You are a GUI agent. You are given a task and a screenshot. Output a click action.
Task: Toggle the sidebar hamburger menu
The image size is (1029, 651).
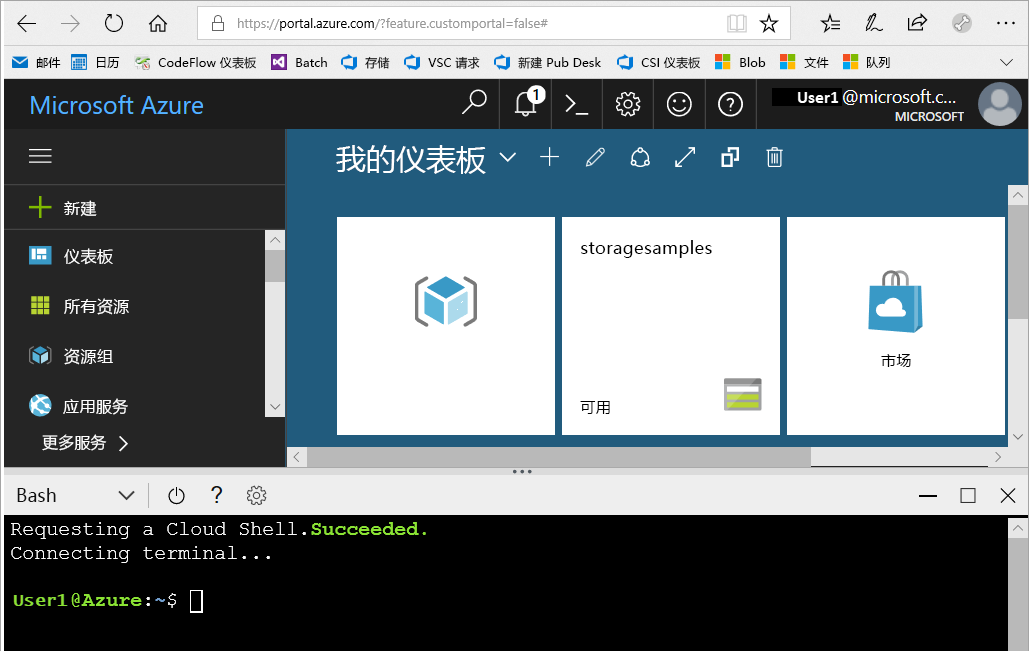pos(40,156)
